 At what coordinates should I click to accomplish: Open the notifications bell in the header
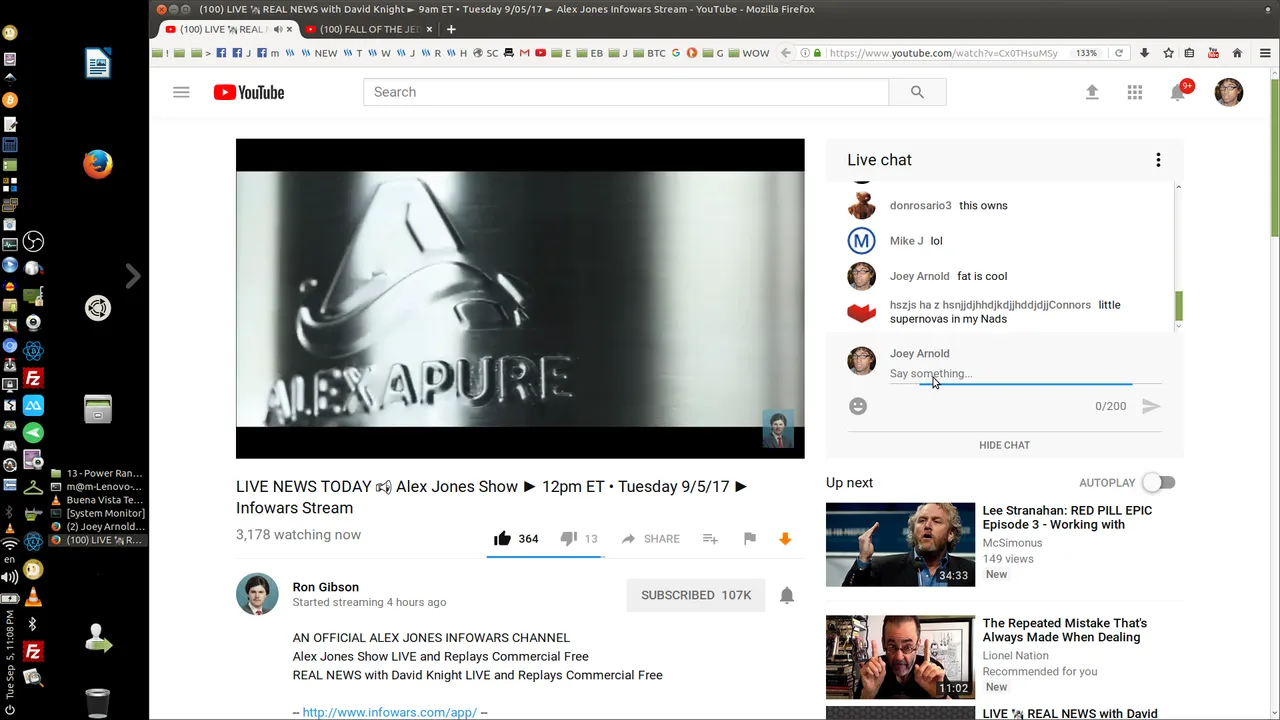point(1179,92)
